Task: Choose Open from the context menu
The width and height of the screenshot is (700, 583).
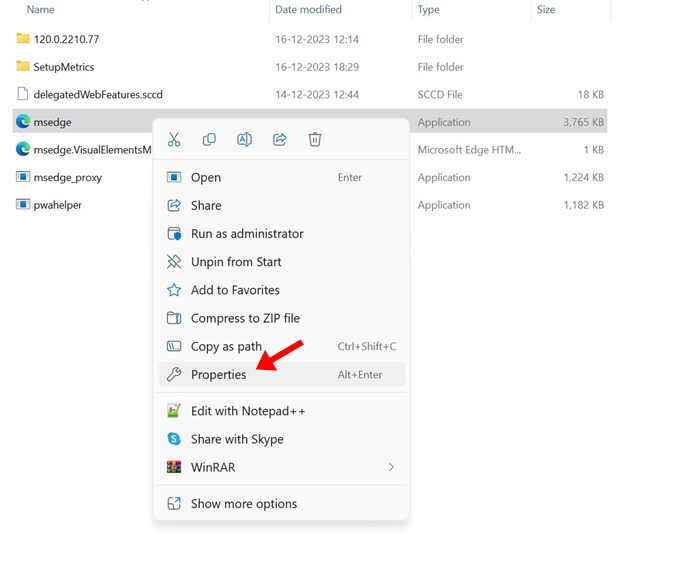Action: (x=281, y=177)
